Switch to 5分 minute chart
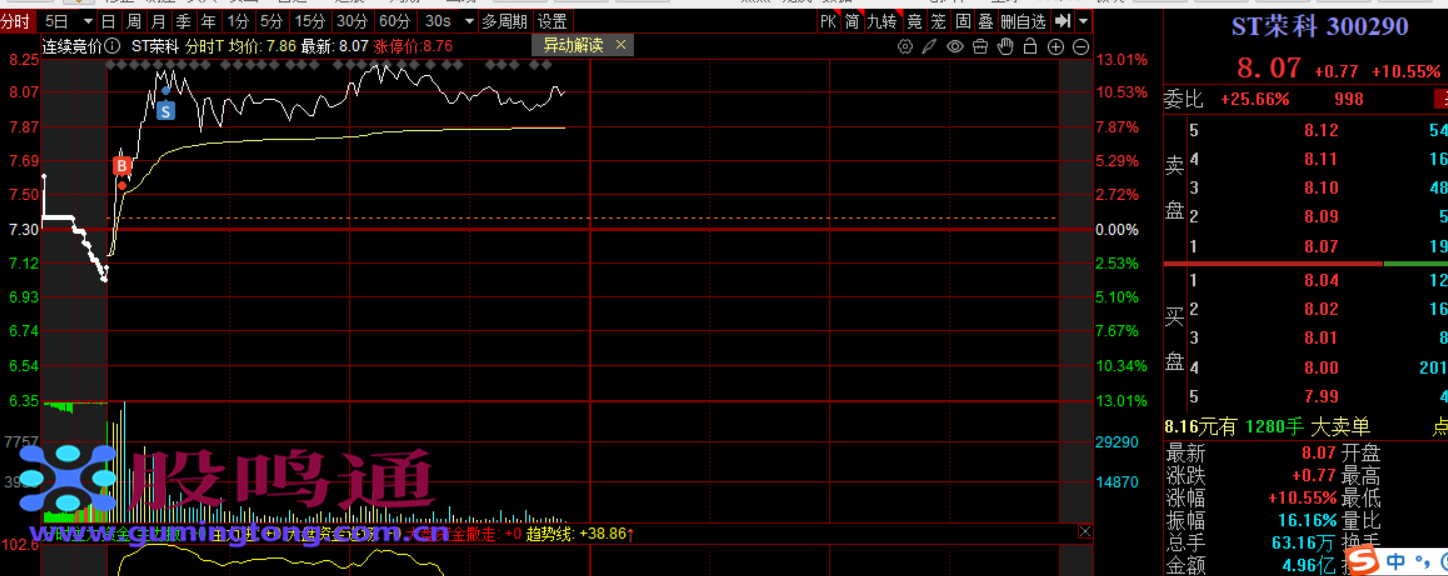 click(x=271, y=21)
